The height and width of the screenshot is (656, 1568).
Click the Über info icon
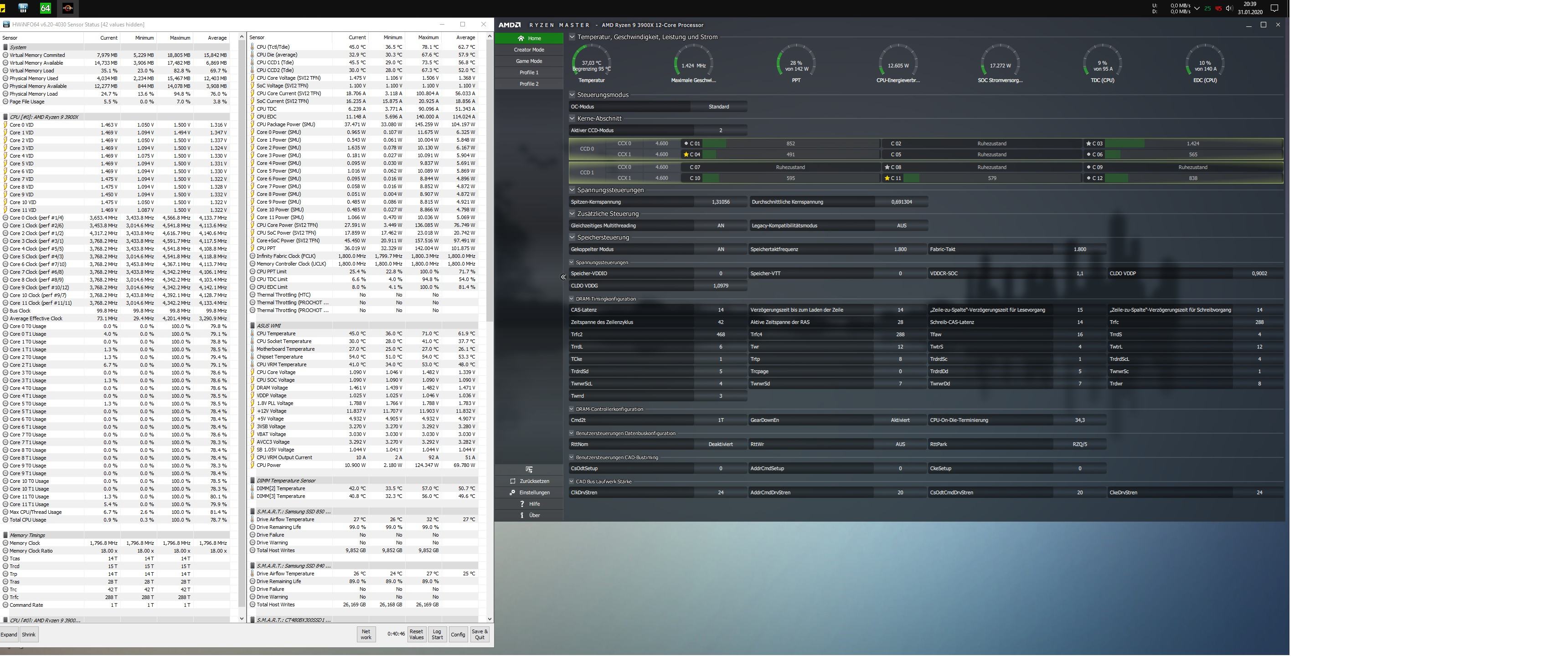coord(521,515)
